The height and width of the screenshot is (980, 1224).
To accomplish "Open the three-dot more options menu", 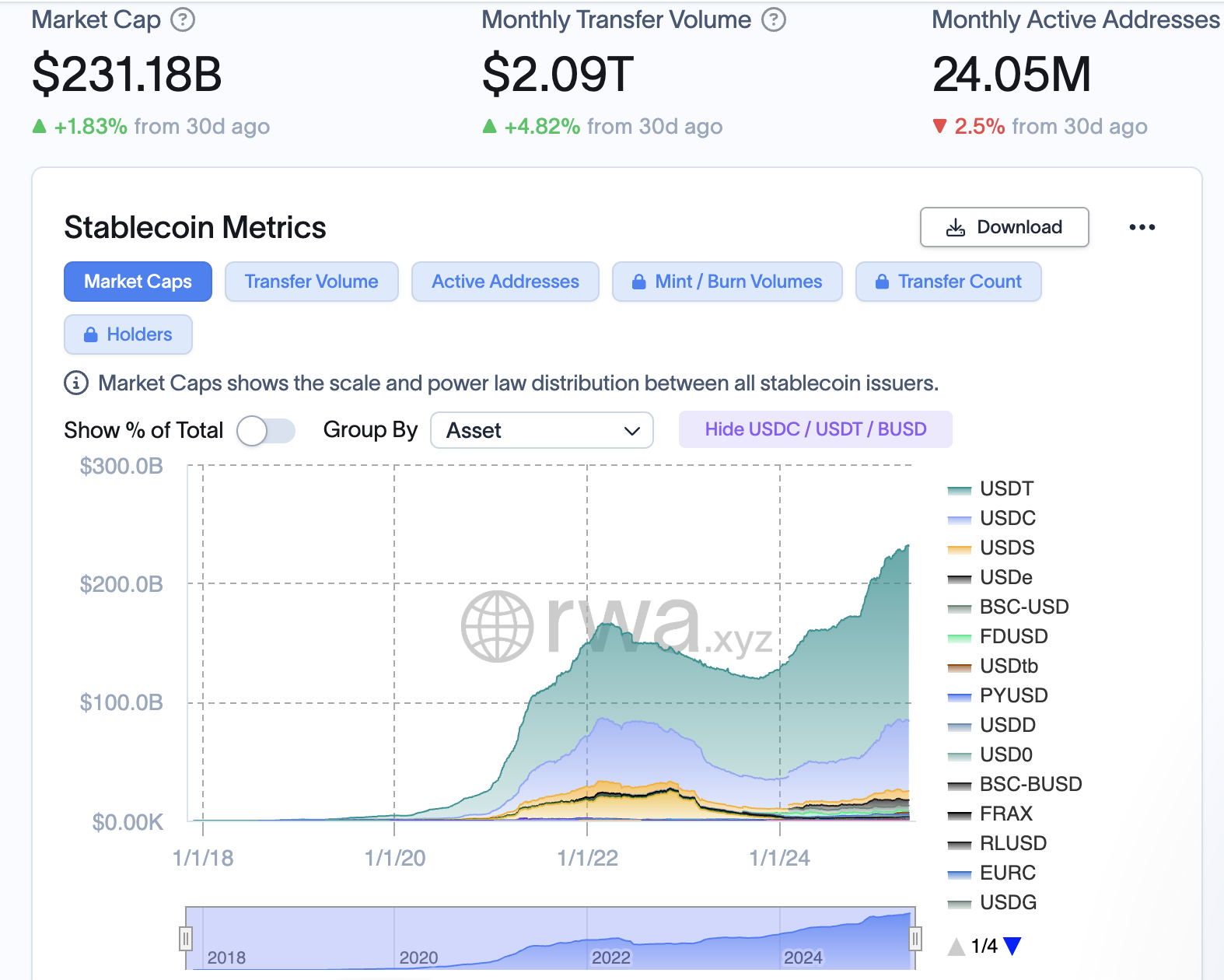I will tap(1142, 227).
